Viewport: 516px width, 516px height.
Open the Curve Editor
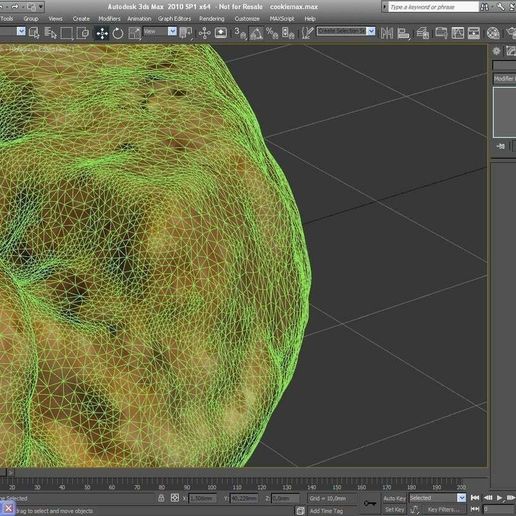(x=457, y=33)
